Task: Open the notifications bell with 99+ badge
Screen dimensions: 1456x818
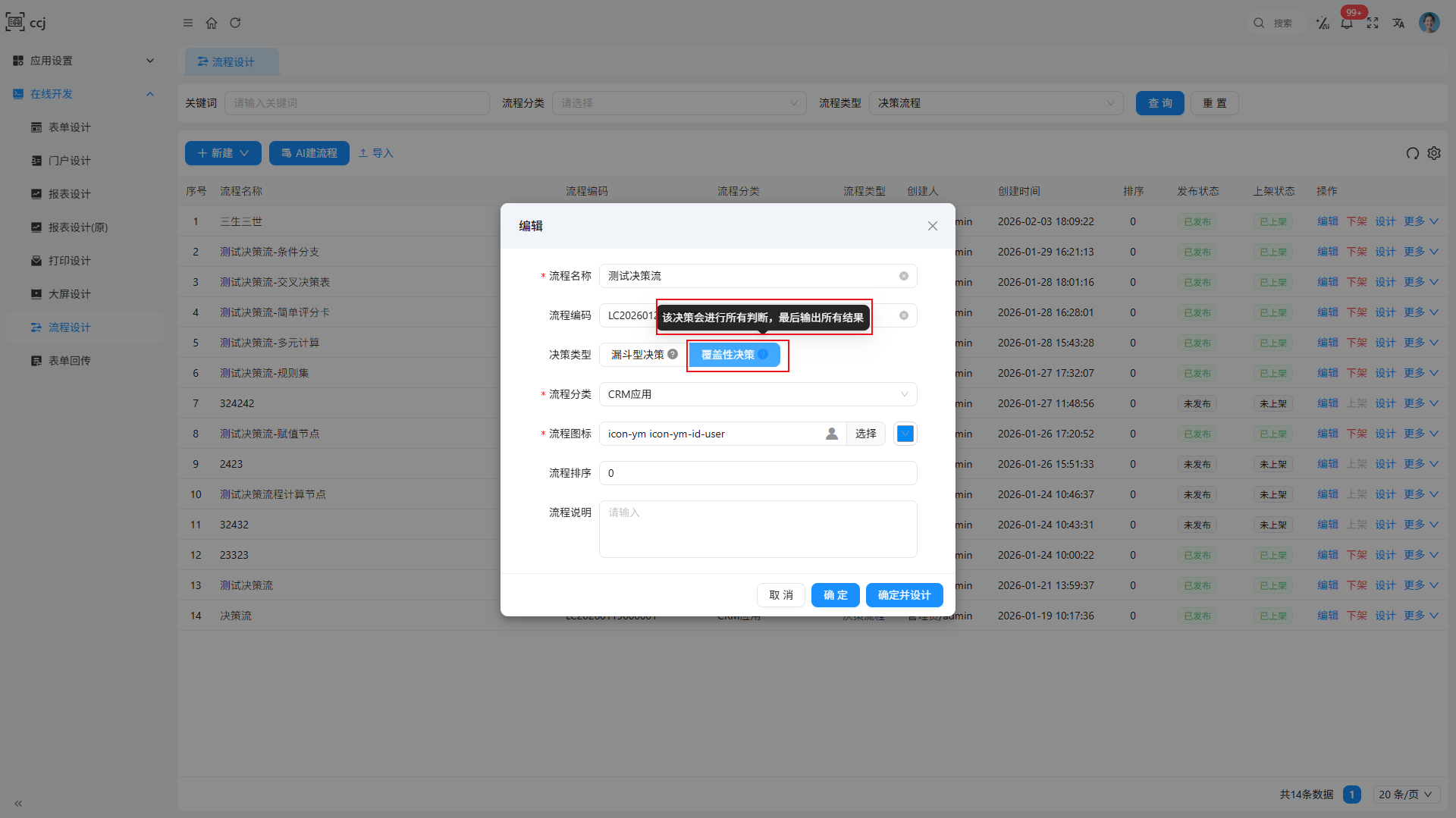Action: 1347,23
